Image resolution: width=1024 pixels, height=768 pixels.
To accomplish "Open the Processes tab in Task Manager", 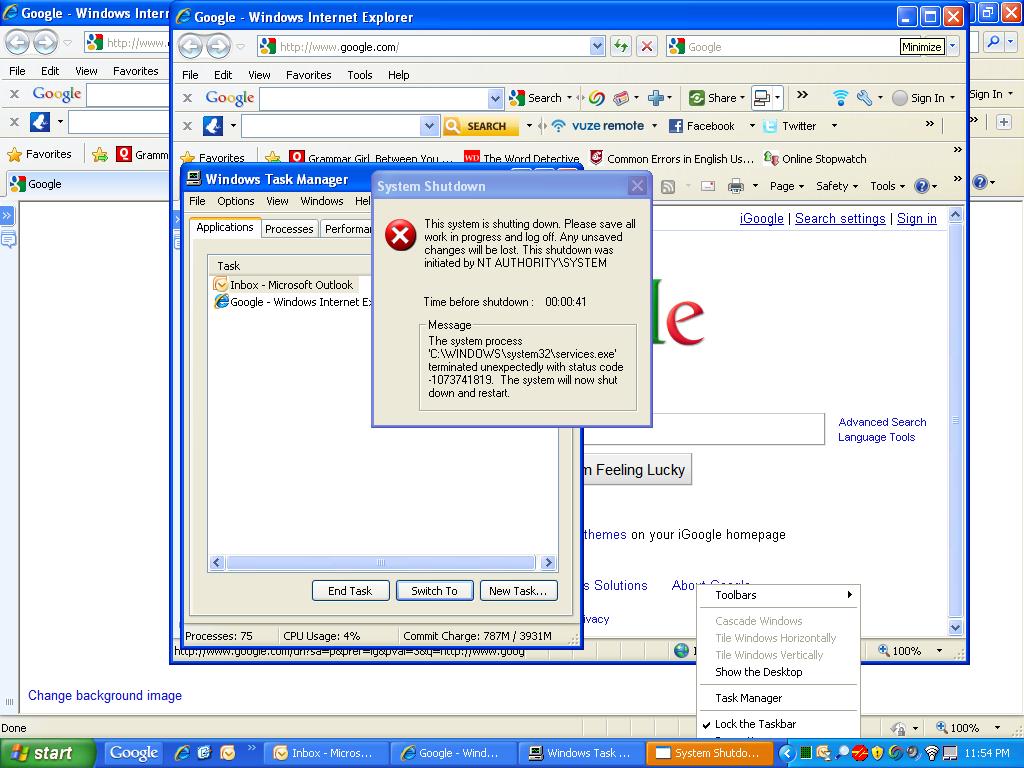I will point(289,229).
